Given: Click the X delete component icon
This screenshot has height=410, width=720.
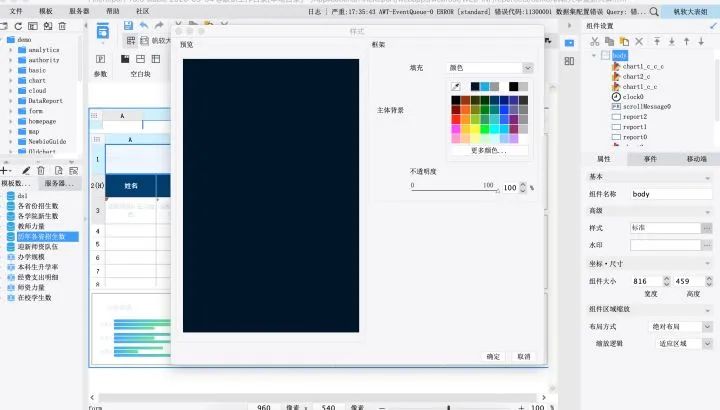Looking at the screenshot, I should pyautogui.click(x=639, y=41).
